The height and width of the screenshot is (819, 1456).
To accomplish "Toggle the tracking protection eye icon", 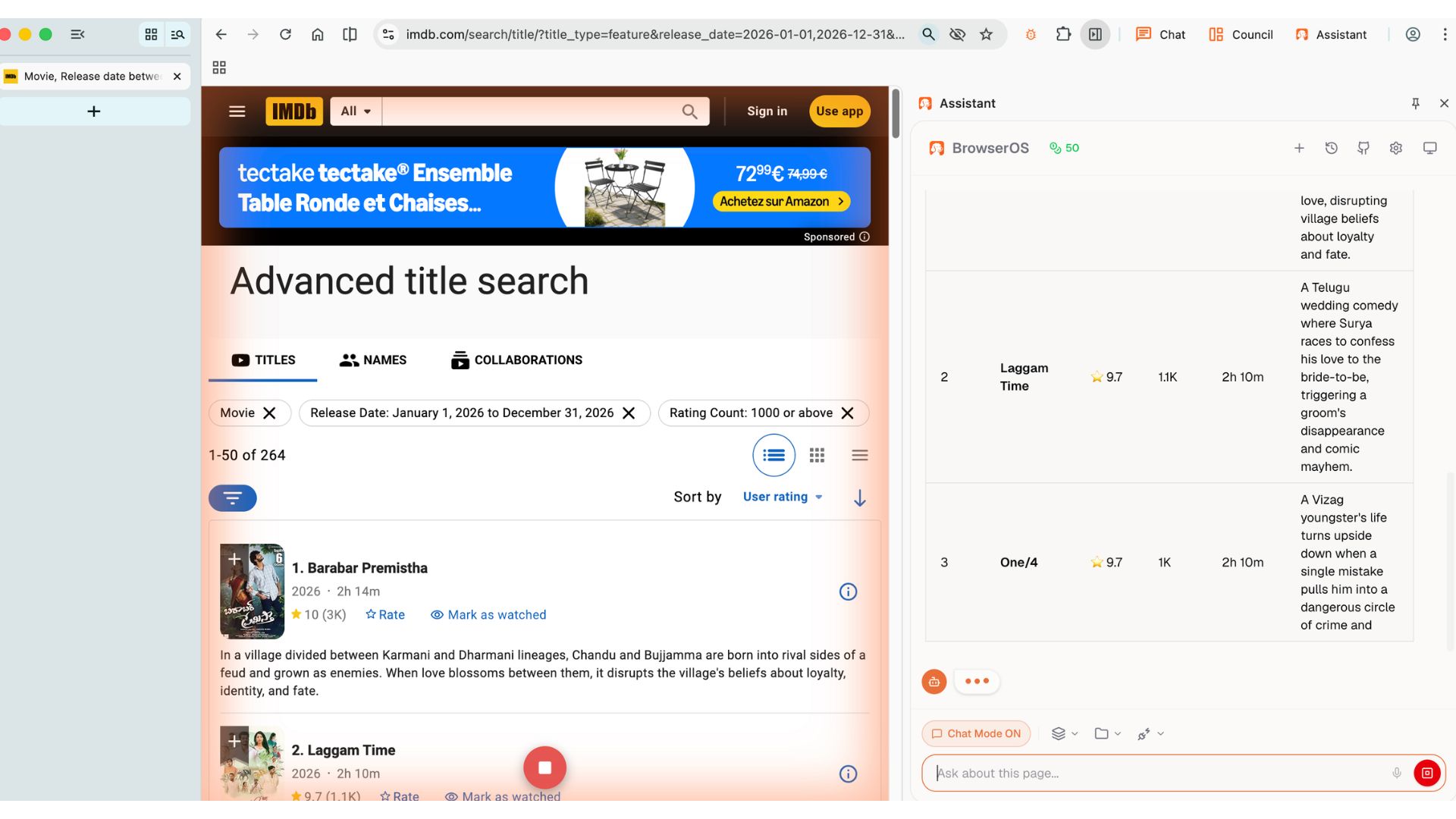I will pyautogui.click(x=957, y=34).
